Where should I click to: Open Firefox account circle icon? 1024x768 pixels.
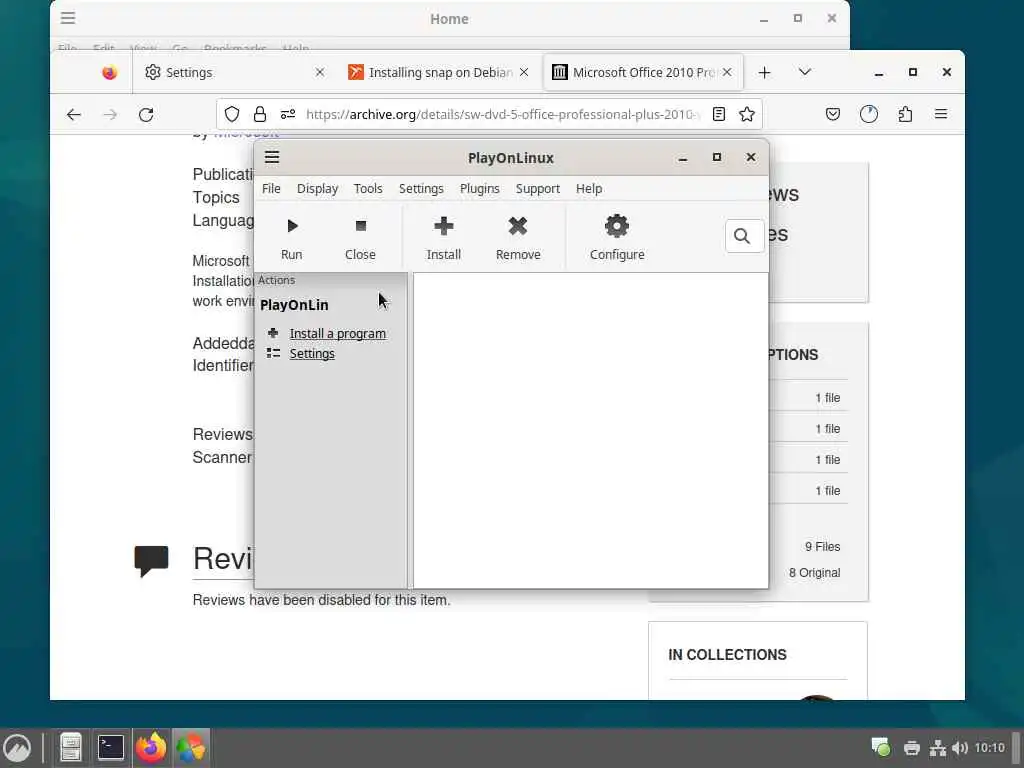click(x=869, y=114)
